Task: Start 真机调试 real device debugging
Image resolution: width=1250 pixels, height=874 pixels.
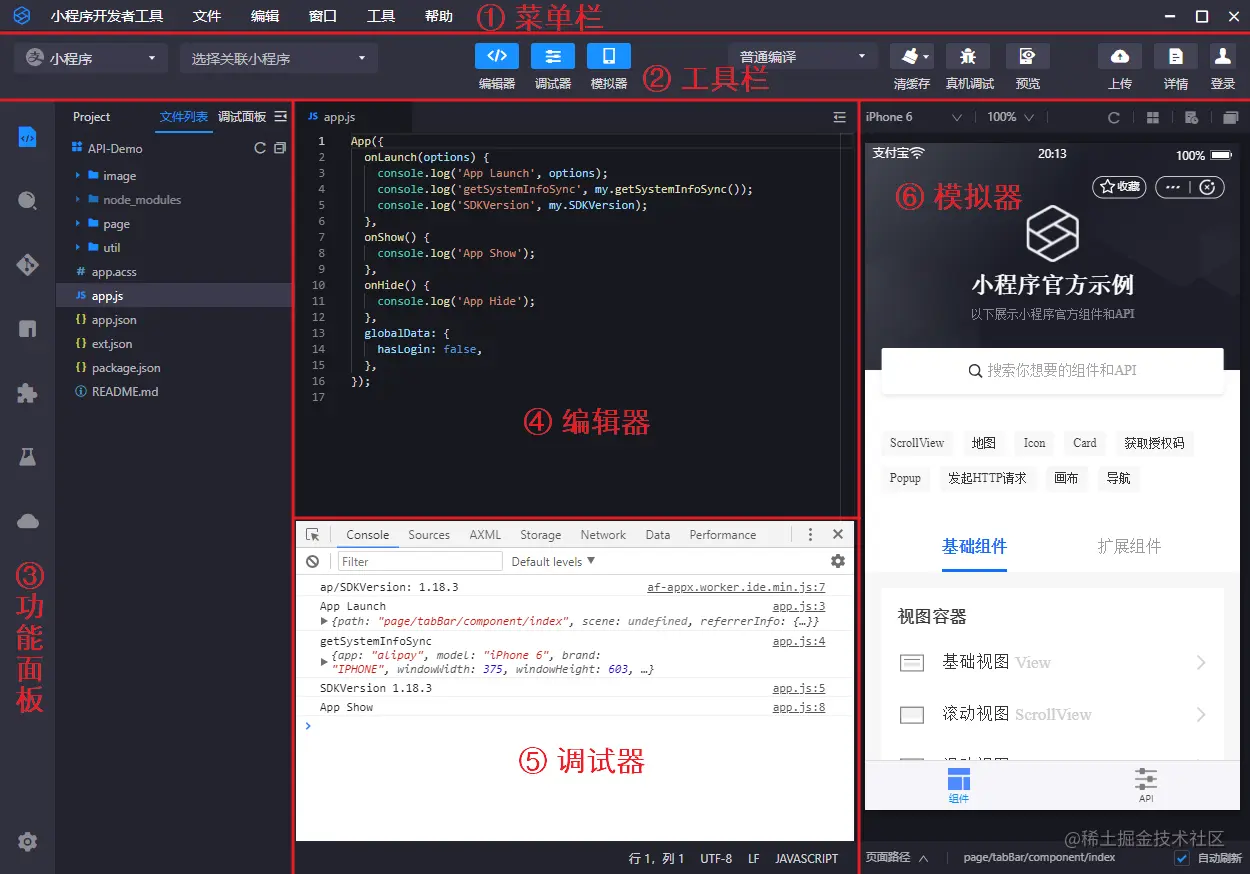Action: 968,56
